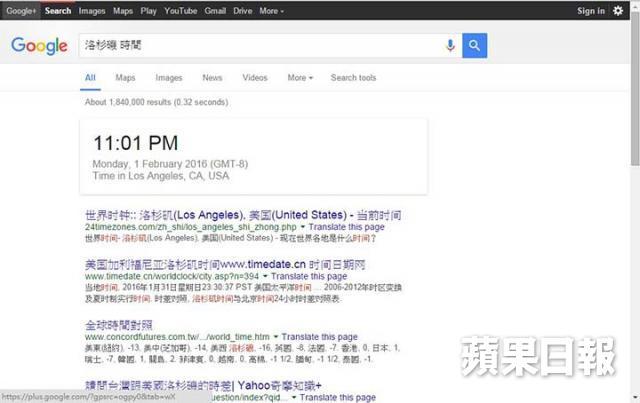
Task: Open YouTube in the top bar
Action: 180,11
